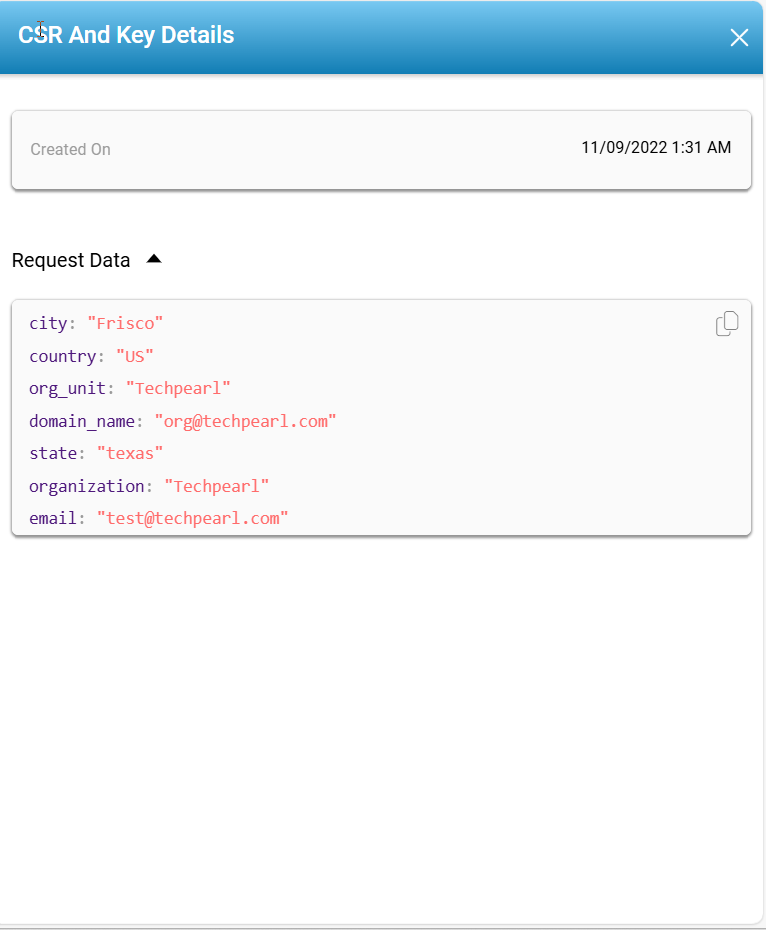The width and height of the screenshot is (766, 930).
Task: Select the organization "Techpearl" value
Action: point(217,486)
